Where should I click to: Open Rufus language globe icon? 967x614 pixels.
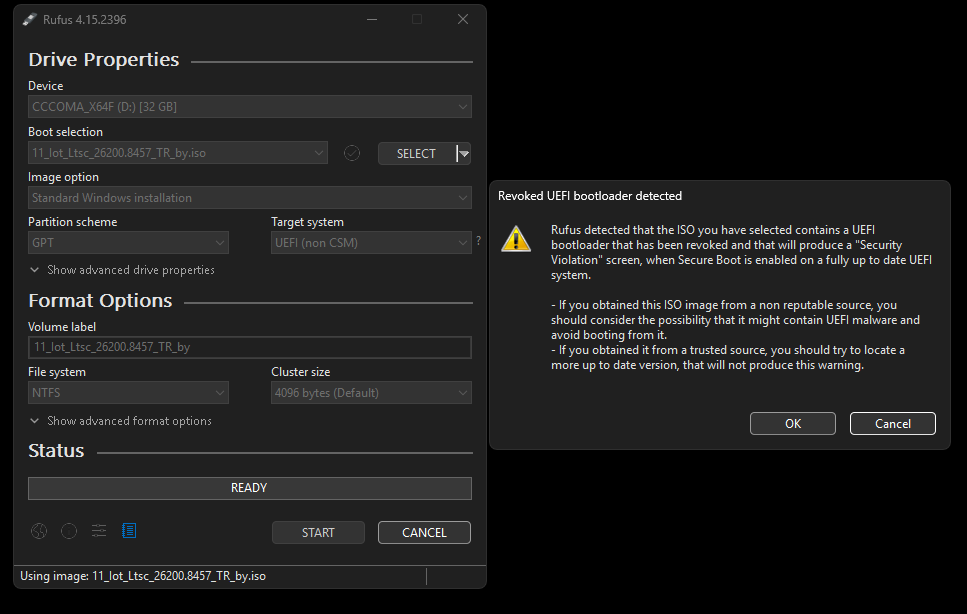(39, 531)
